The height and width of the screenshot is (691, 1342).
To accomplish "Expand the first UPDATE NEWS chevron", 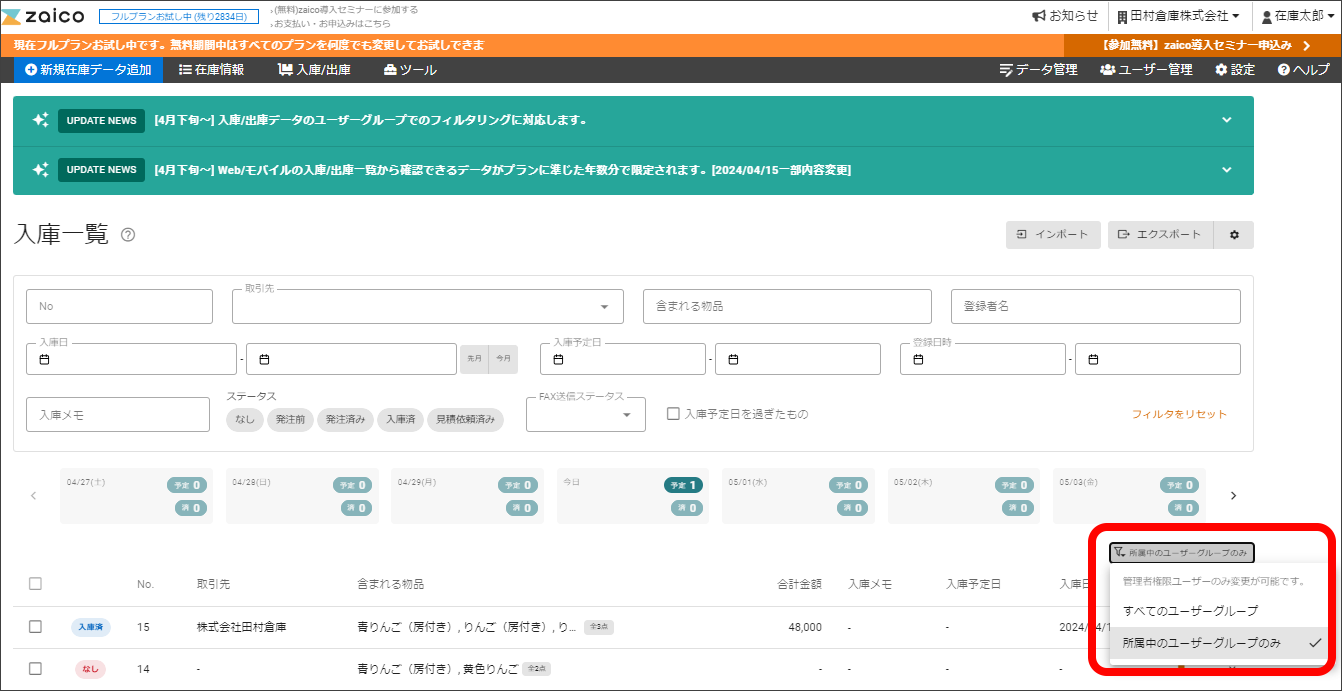I will [x=1227, y=120].
